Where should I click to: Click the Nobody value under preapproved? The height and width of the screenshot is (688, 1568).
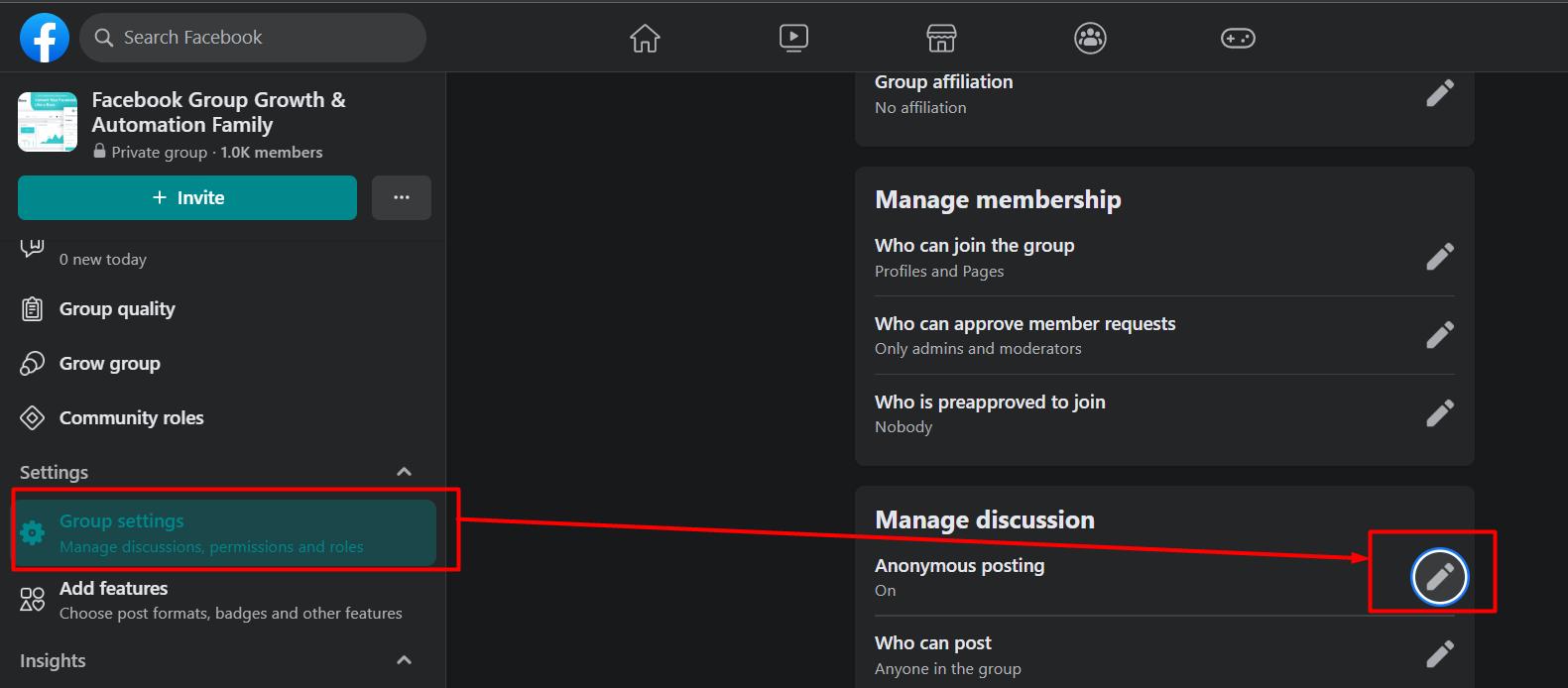pyautogui.click(x=904, y=426)
